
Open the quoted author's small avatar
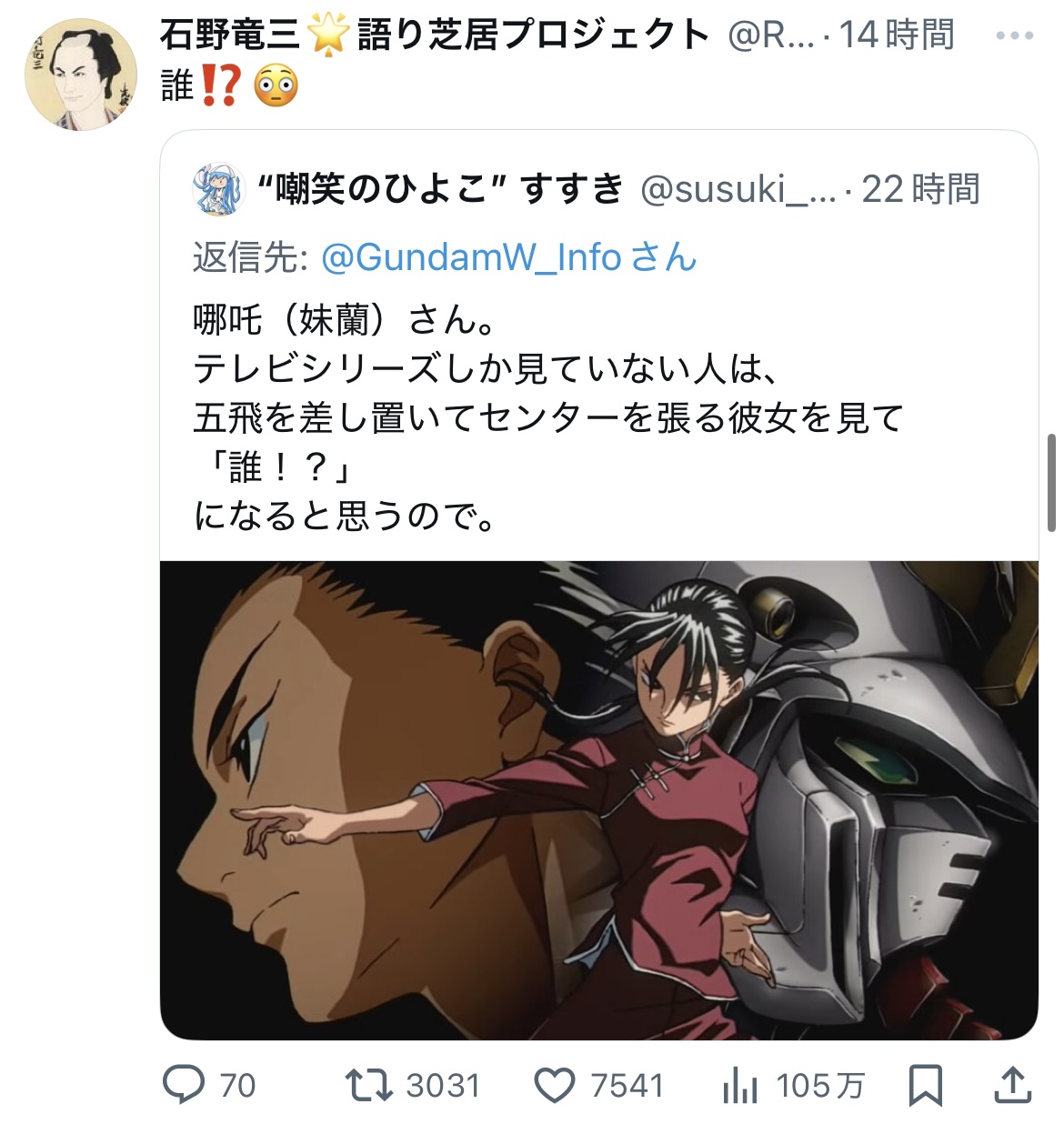[x=219, y=189]
